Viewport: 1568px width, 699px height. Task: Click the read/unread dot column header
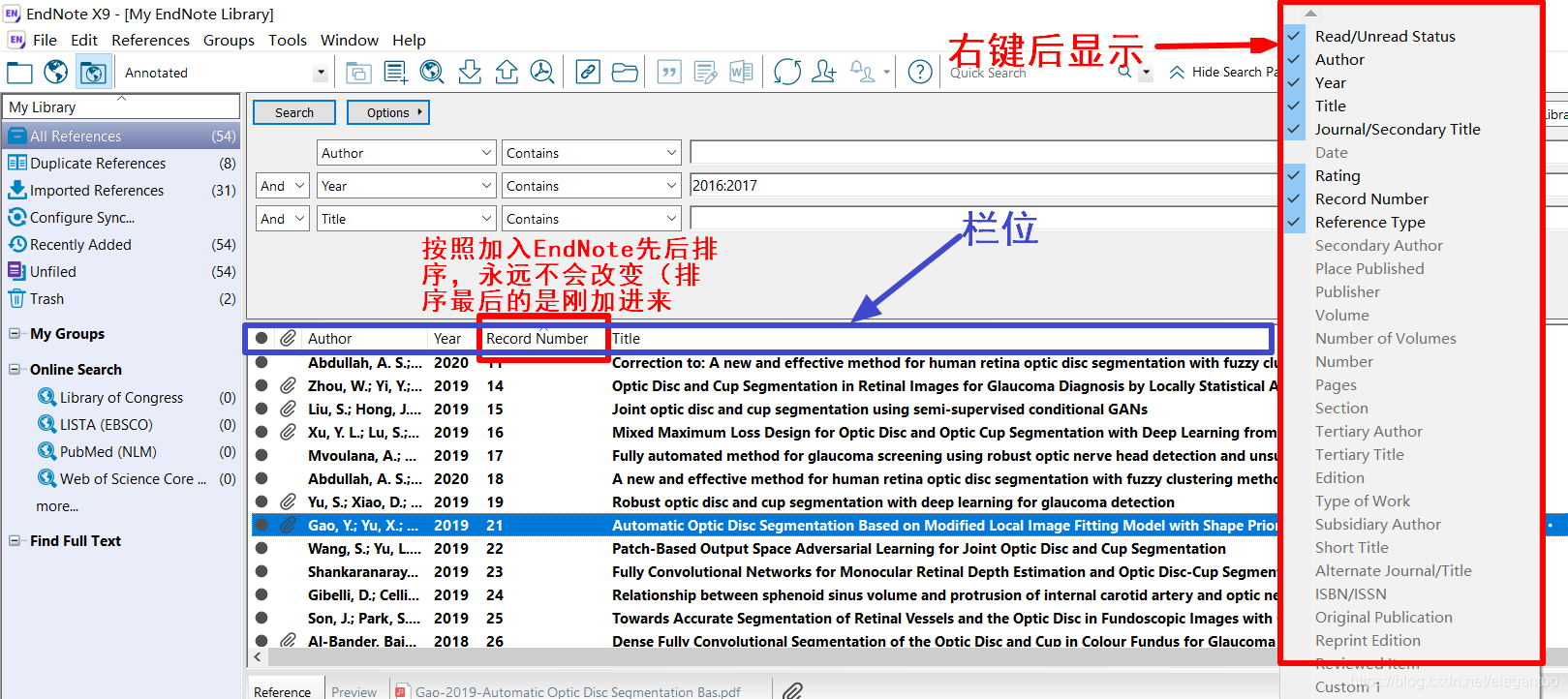click(261, 339)
